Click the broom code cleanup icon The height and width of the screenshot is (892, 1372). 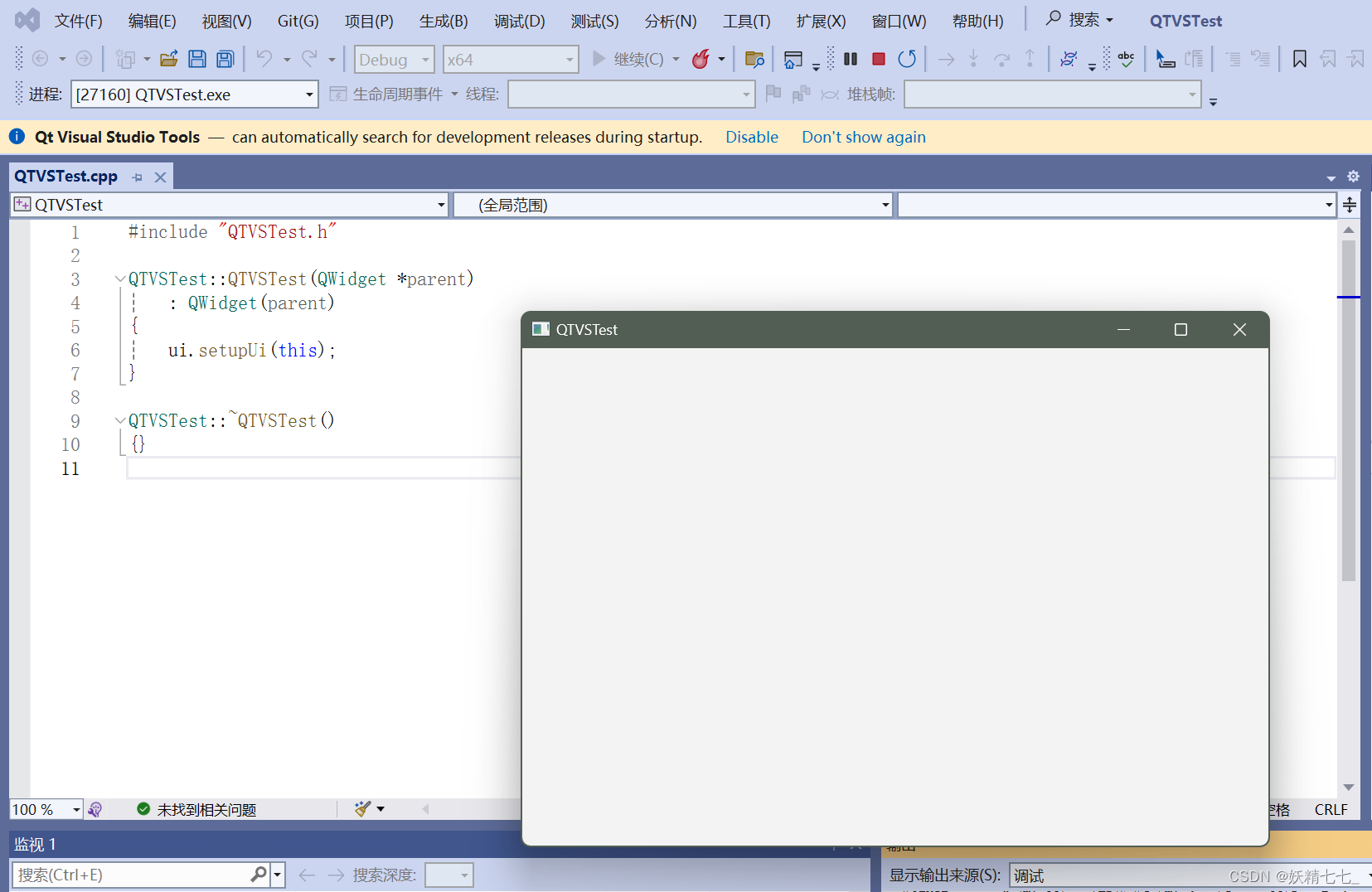(x=362, y=809)
